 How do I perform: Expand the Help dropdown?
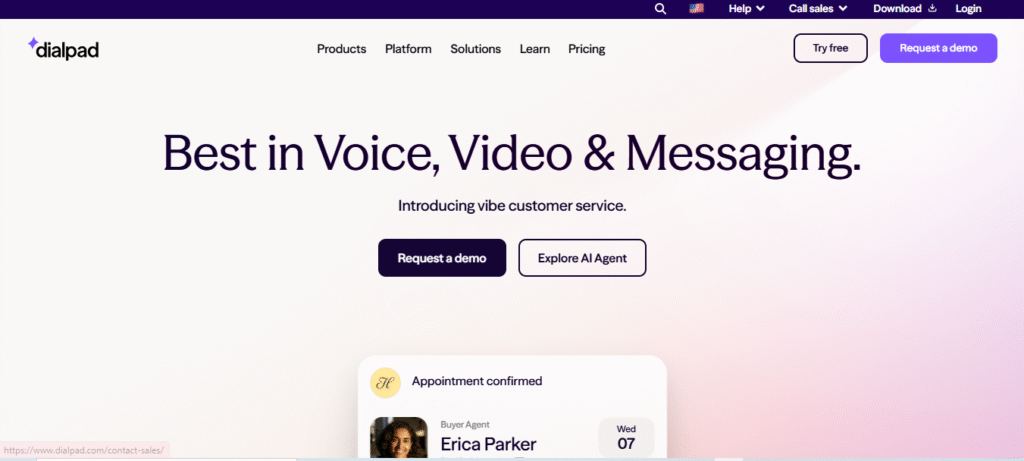click(746, 8)
